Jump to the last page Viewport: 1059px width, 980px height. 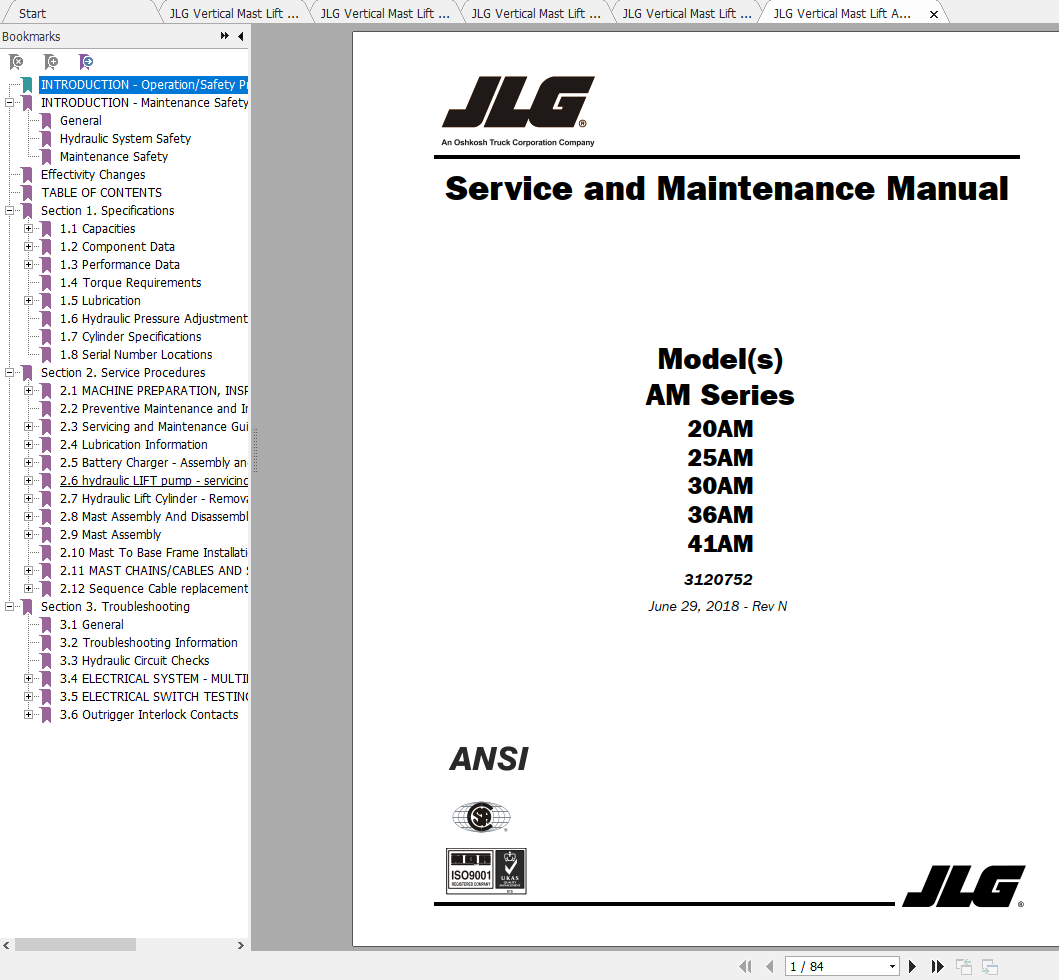pyautogui.click(x=937, y=966)
